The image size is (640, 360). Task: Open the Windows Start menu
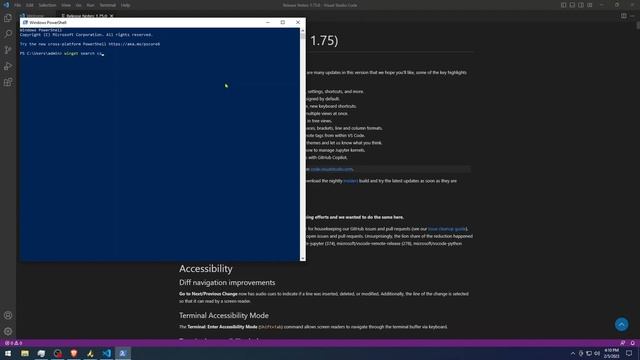(x=8, y=353)
